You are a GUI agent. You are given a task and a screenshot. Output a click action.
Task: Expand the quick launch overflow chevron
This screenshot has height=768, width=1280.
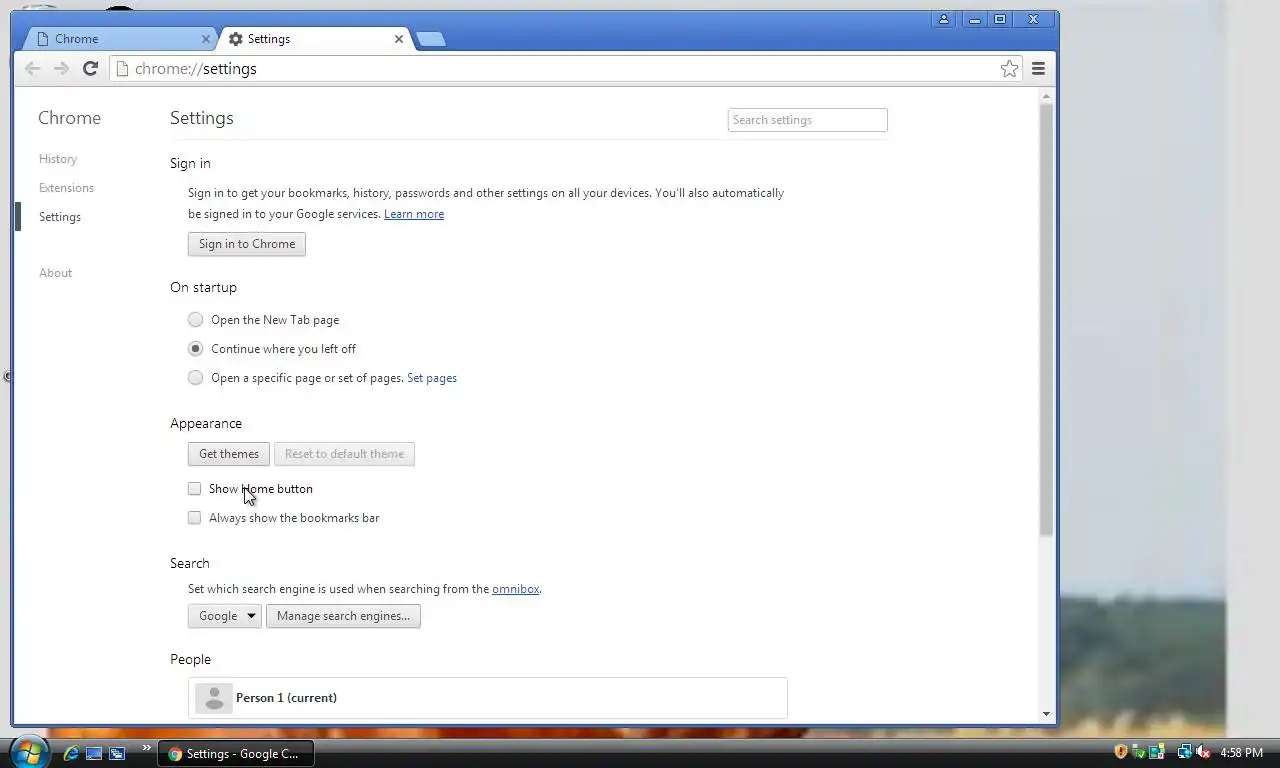tap(147, 747)
